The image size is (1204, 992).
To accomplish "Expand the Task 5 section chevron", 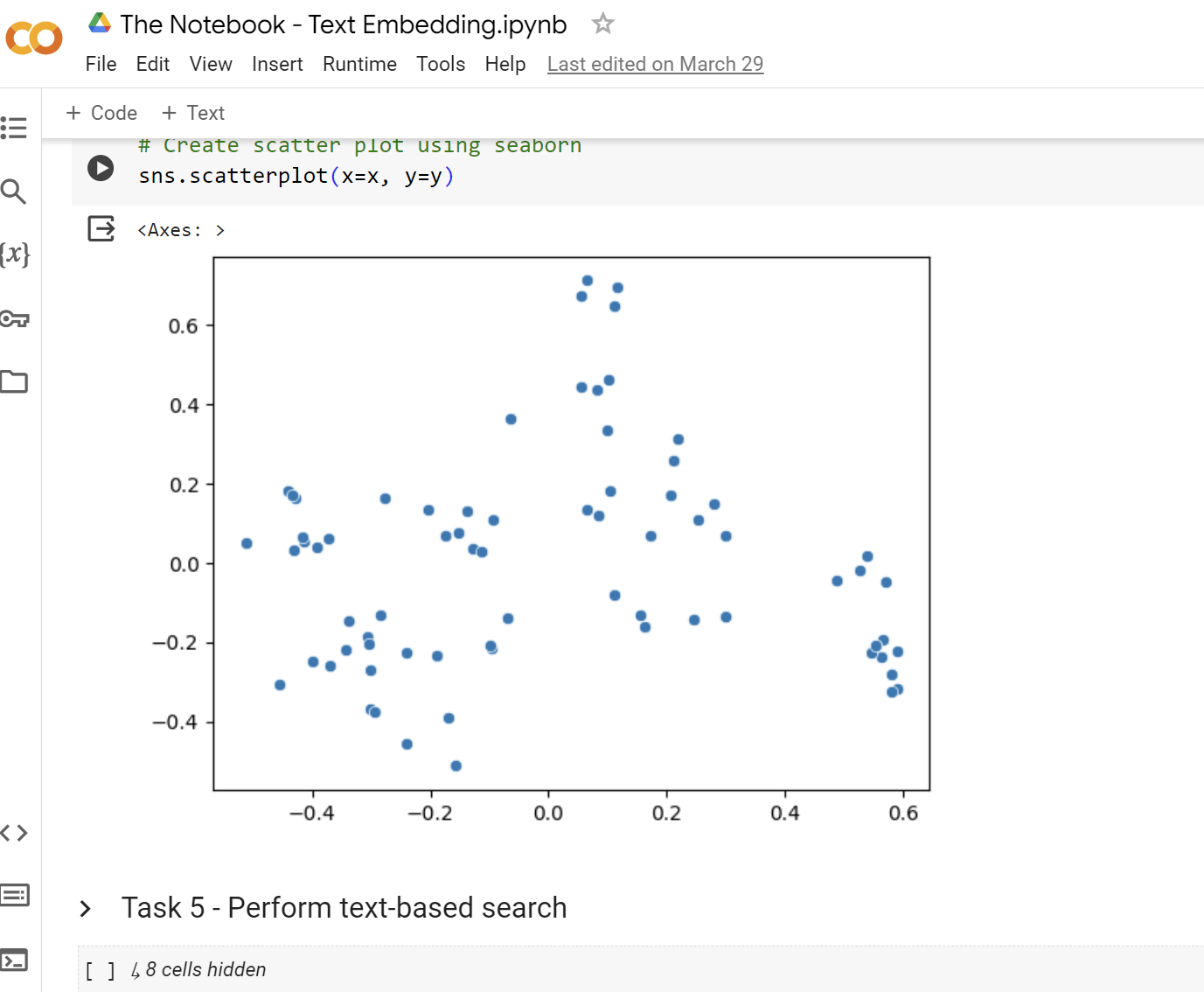I will [85, 909].
